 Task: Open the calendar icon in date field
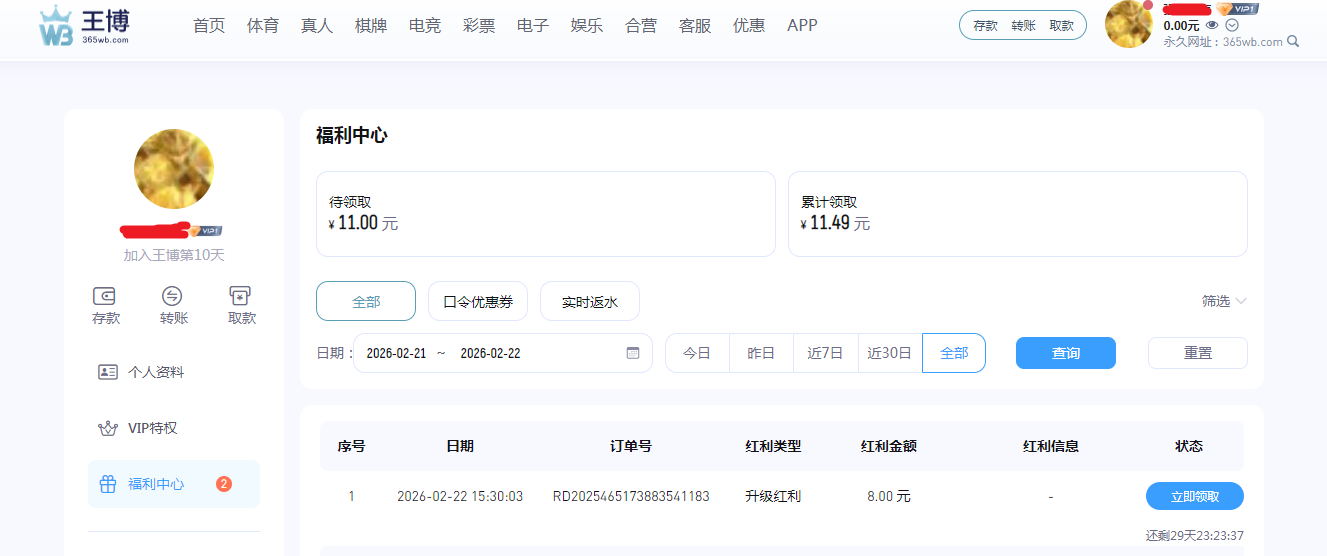(632, 353)
